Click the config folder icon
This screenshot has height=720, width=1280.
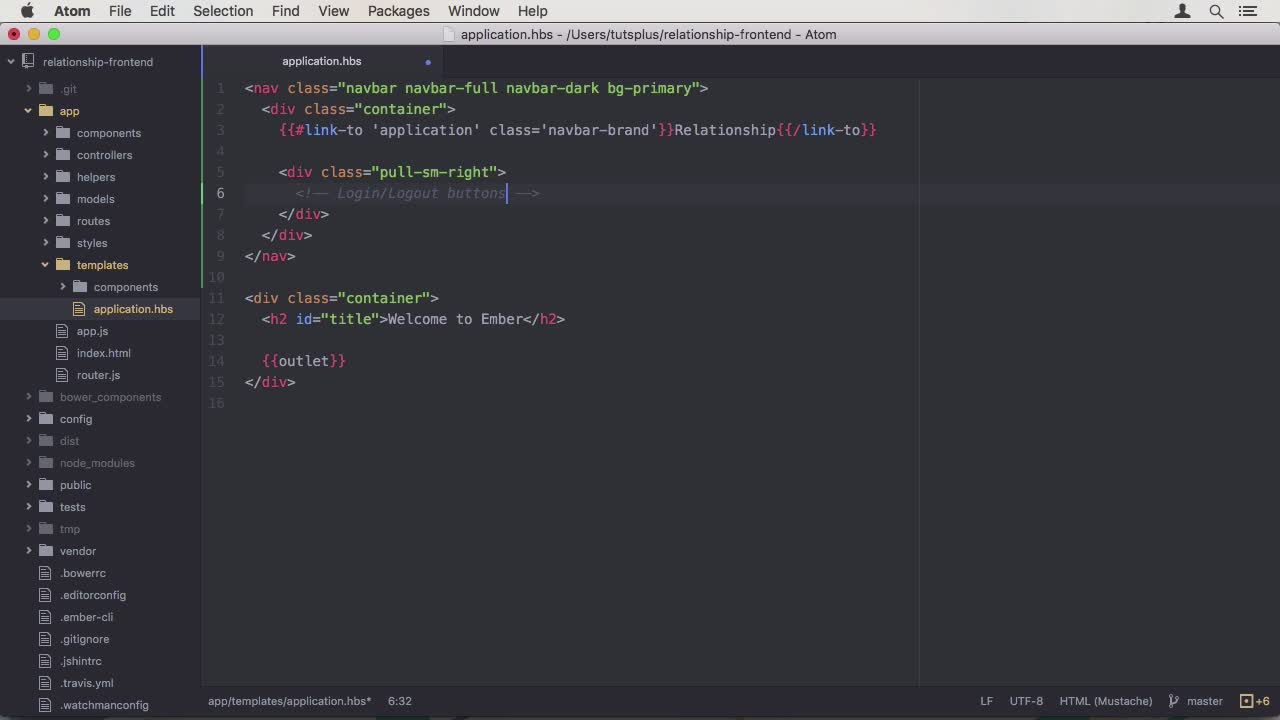pyautogui.click(x=45, y=419)
